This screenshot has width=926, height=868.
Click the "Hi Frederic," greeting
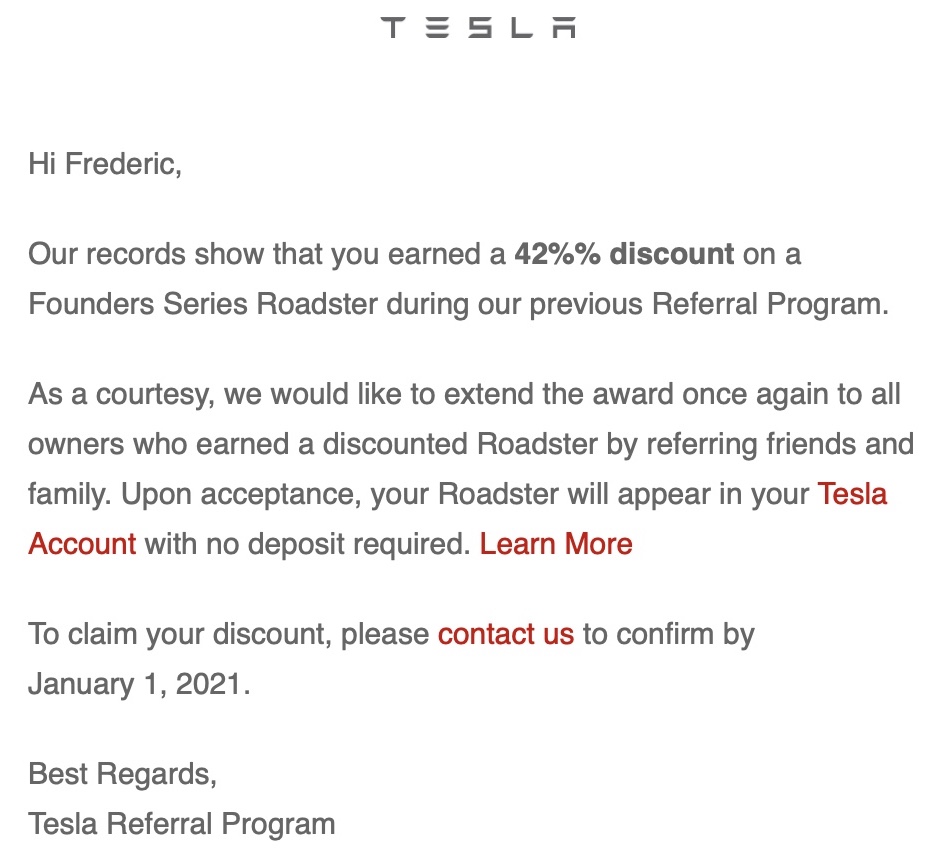point(105,164)
